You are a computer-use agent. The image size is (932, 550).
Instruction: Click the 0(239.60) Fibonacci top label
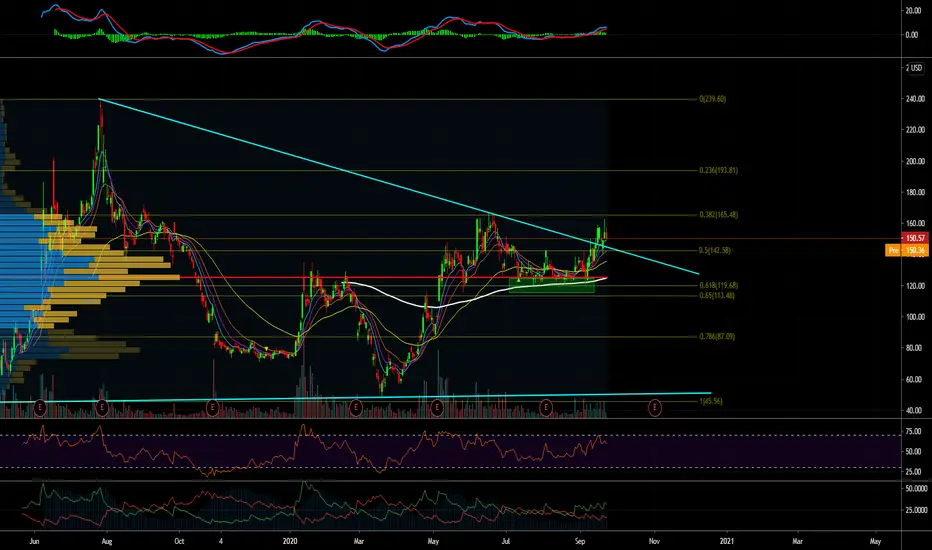pos(713,99)
